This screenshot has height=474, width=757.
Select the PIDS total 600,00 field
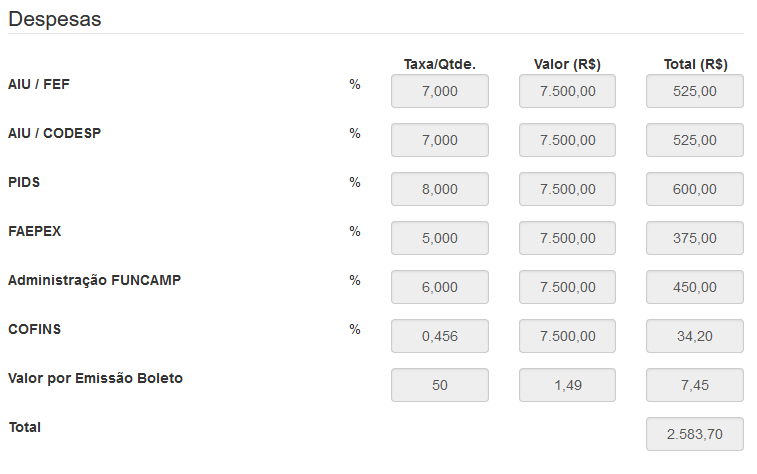point(695,189)
